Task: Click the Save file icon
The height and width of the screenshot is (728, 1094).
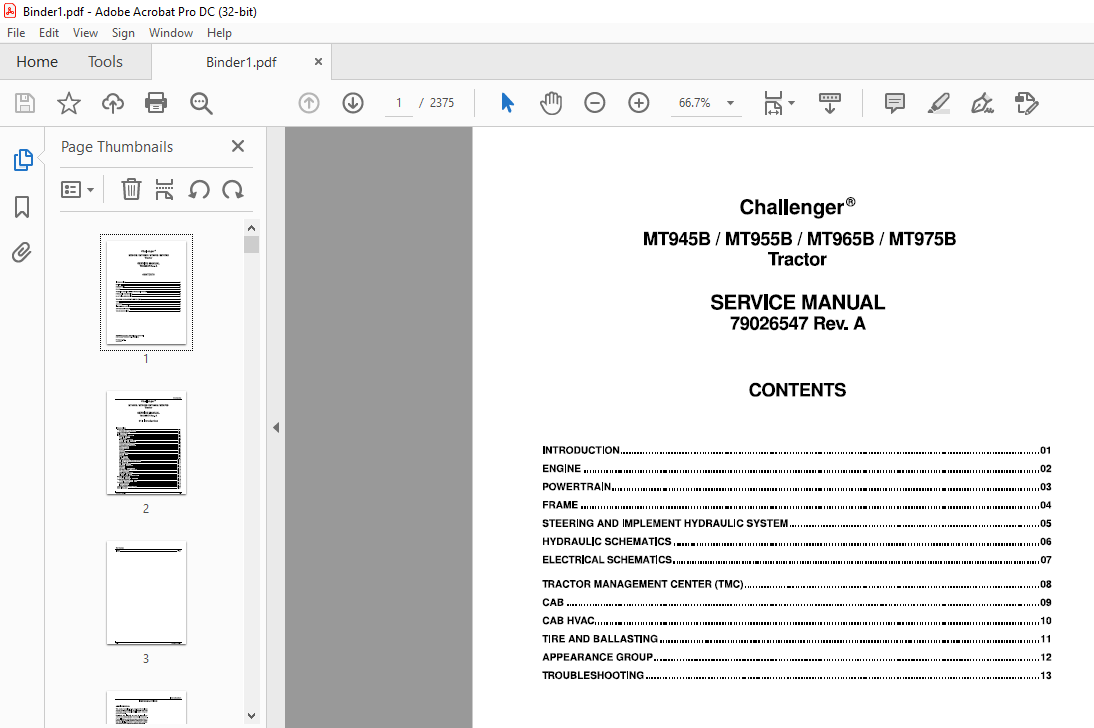Action: click(25, 103)
